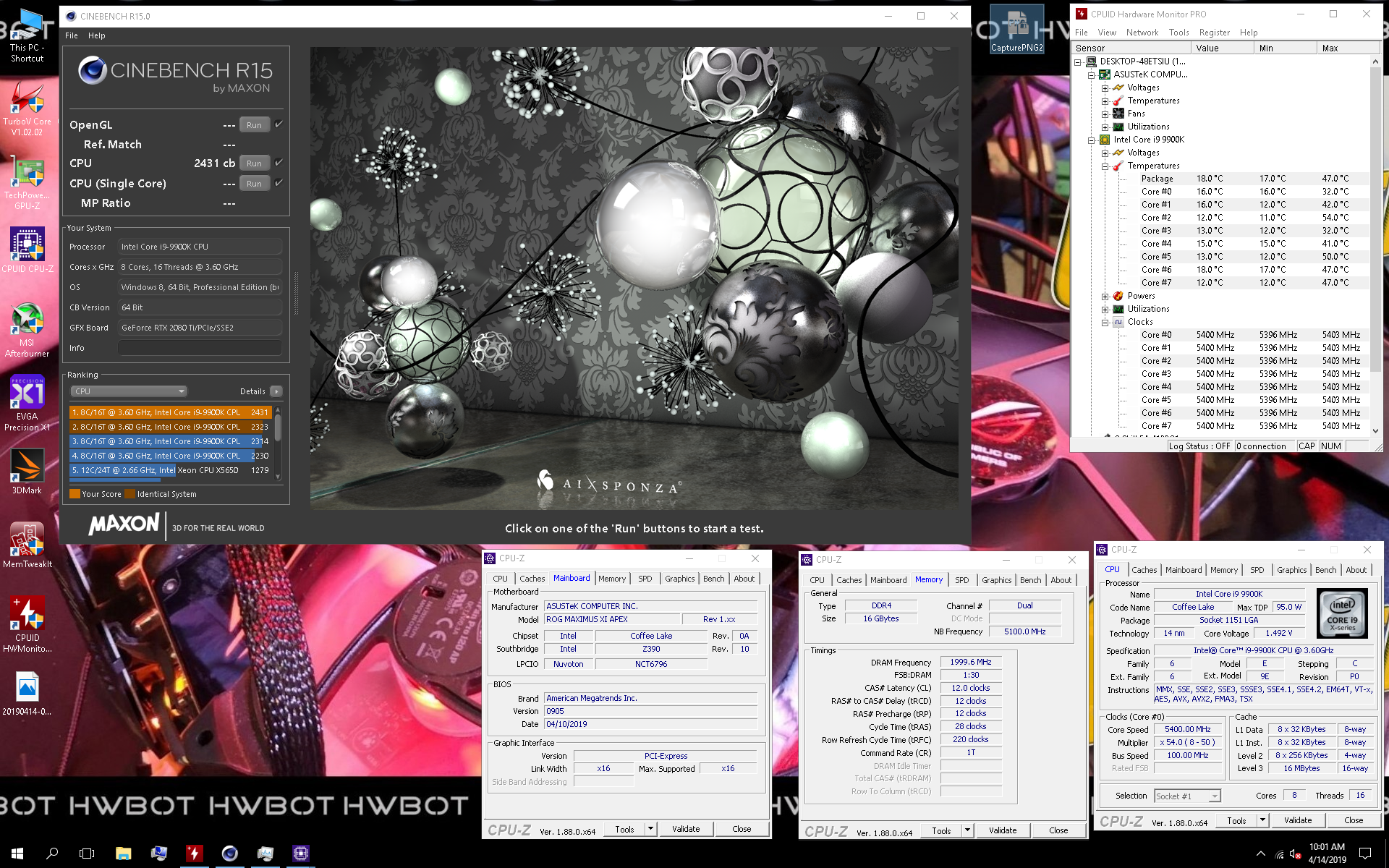Image resolution: width=1389 pixels, height=868 pixels.
Task: Open CPUID HWMonitor desktop icon
Action: [x=27, y=624]
